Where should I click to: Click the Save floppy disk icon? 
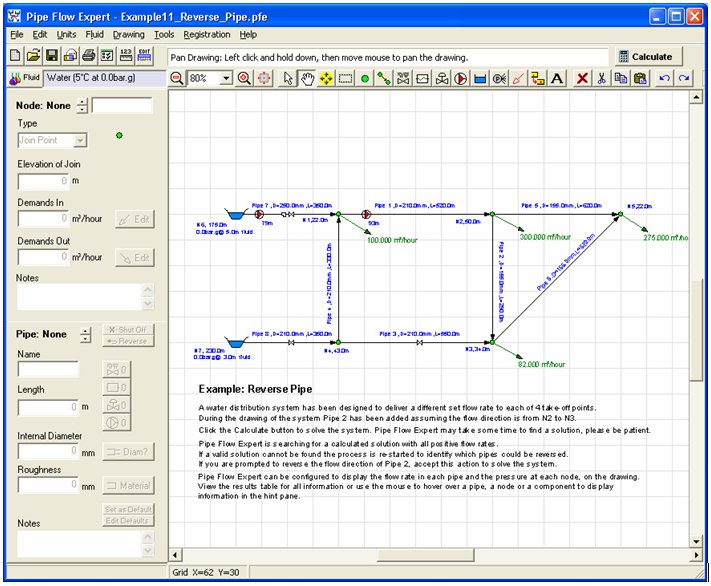click(52, 56)
